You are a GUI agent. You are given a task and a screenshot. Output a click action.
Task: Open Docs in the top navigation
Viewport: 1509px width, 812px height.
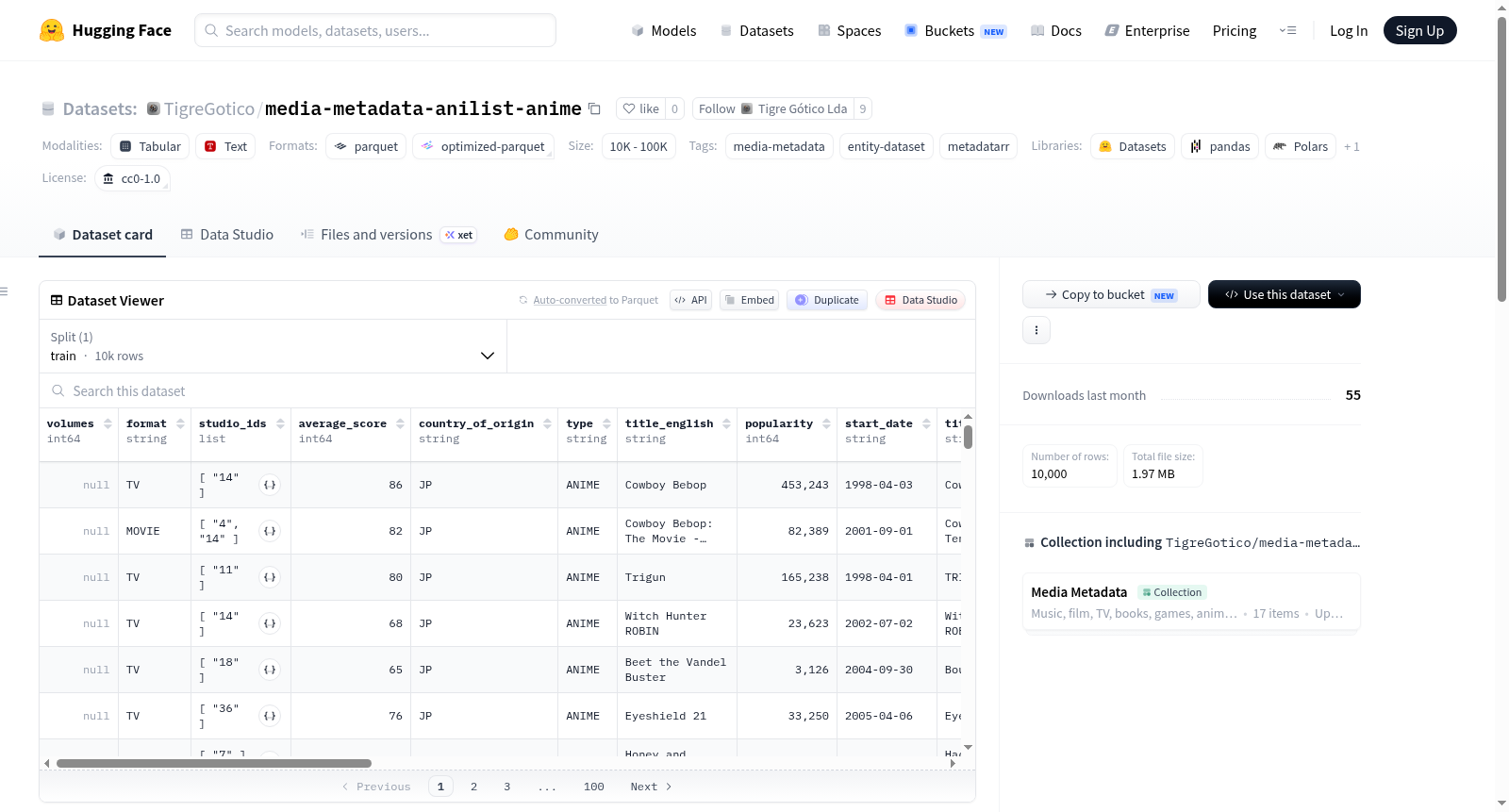(x=1056, y=30)
